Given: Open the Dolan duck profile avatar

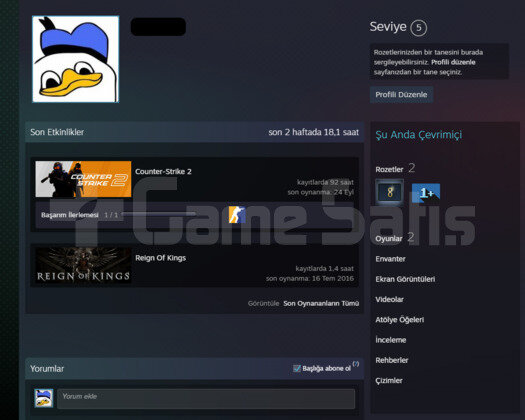Looking at the screenshot, I should click(x=76, y=59).
